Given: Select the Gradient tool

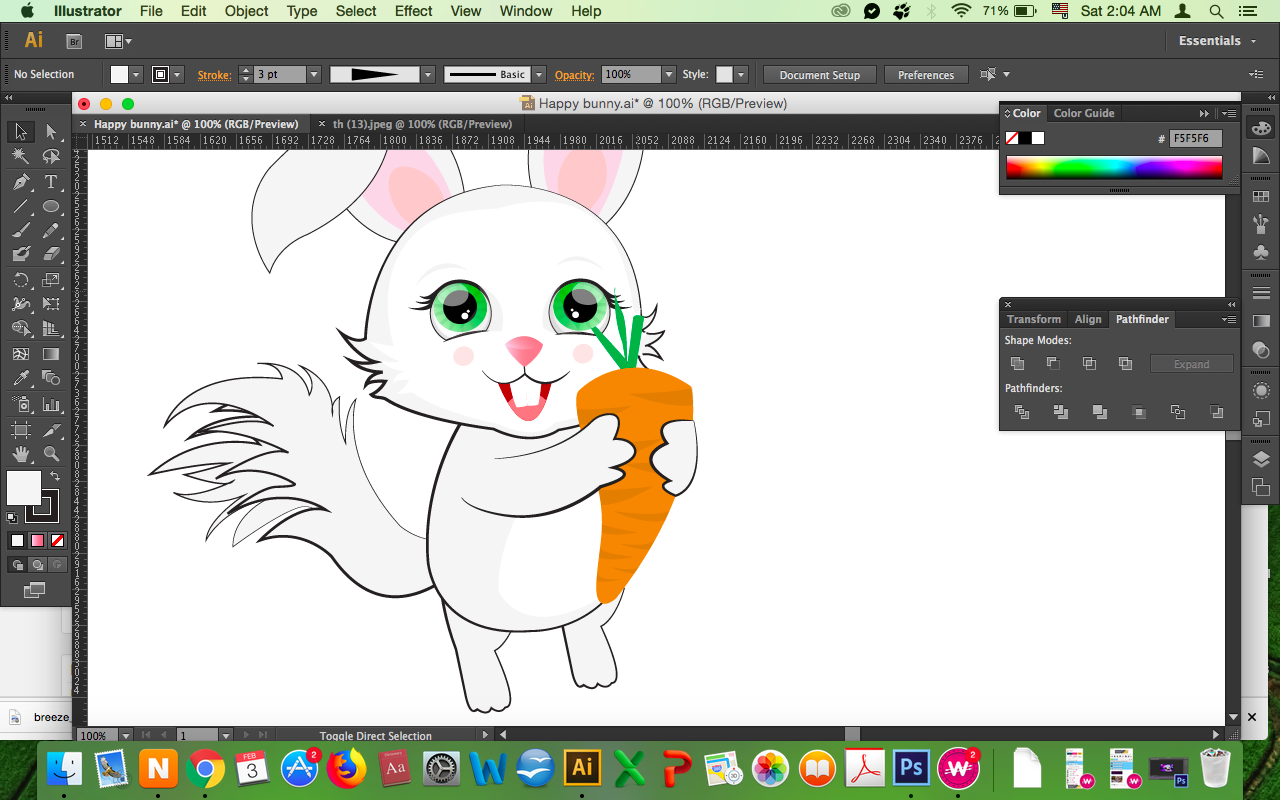Looking at the screenshot, I should click(x=51, y=354).
